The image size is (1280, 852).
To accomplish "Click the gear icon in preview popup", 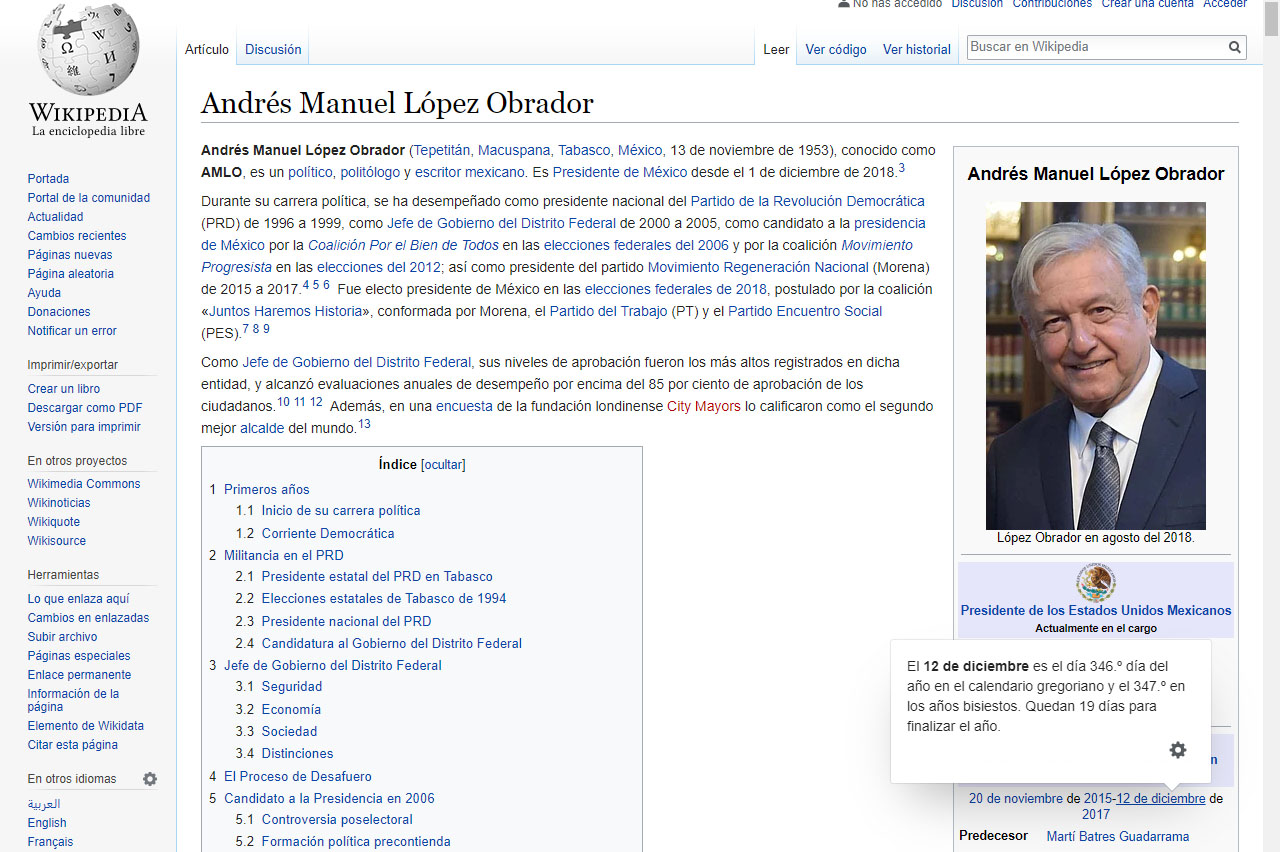I will (1177, 750).
